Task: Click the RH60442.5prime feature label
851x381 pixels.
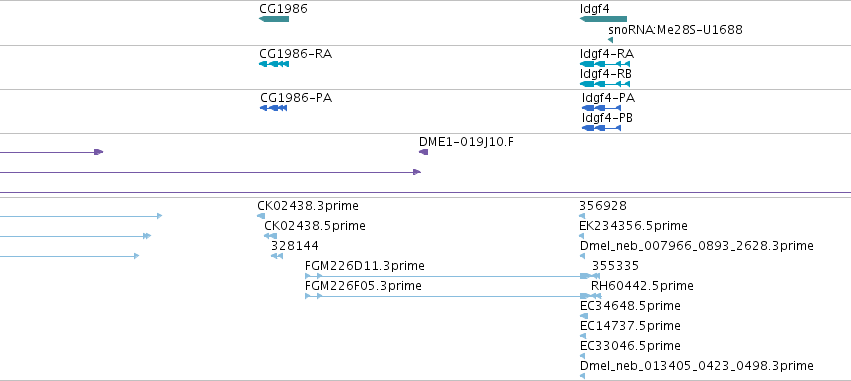Action: (642, 286)
